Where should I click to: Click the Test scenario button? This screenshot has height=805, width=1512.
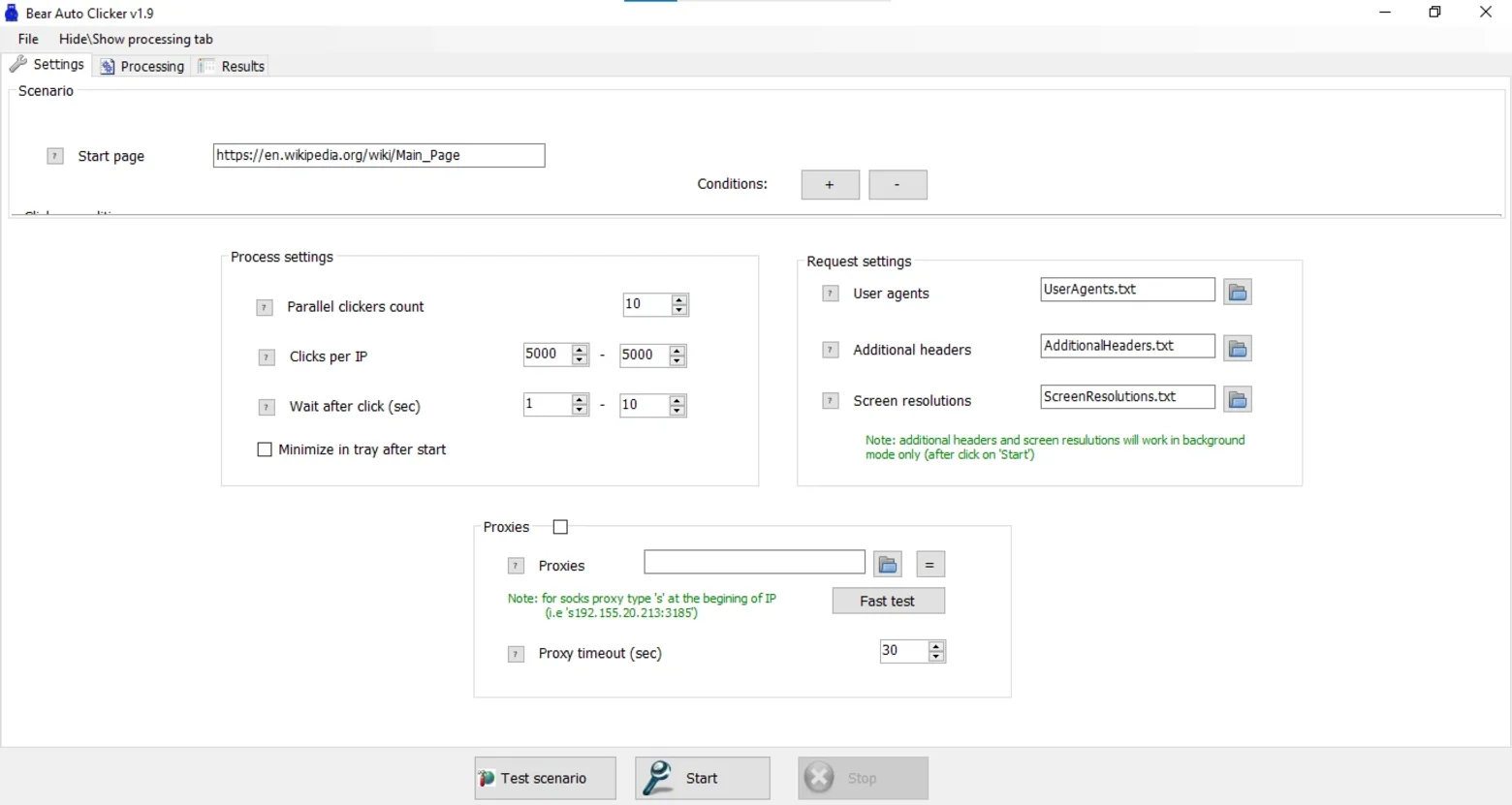click(x=546, y=778)
